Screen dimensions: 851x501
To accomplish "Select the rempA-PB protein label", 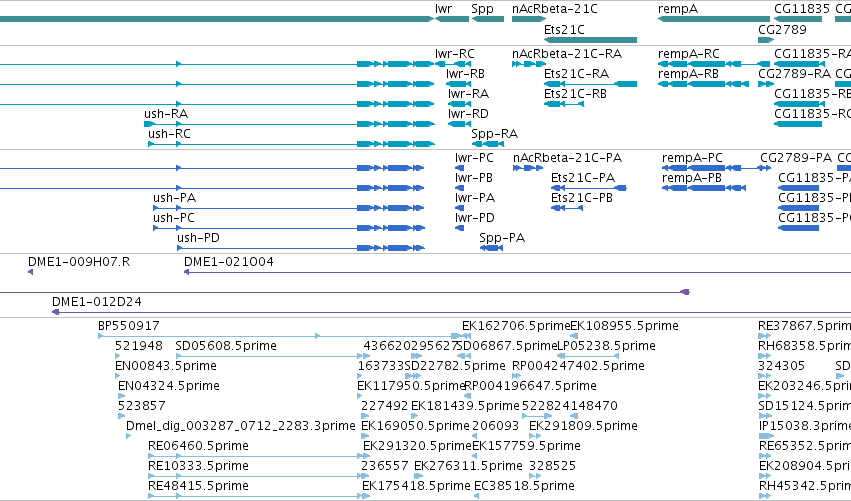I will pos(692,179).
